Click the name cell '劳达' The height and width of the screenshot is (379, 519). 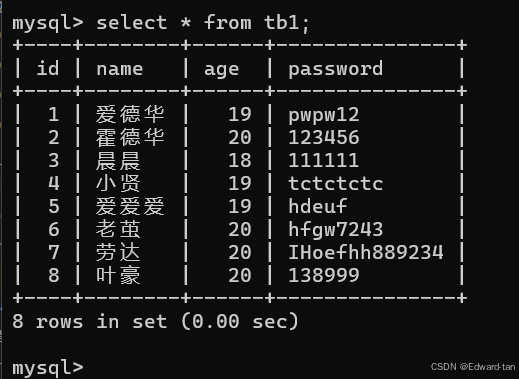tap(118, 252)
